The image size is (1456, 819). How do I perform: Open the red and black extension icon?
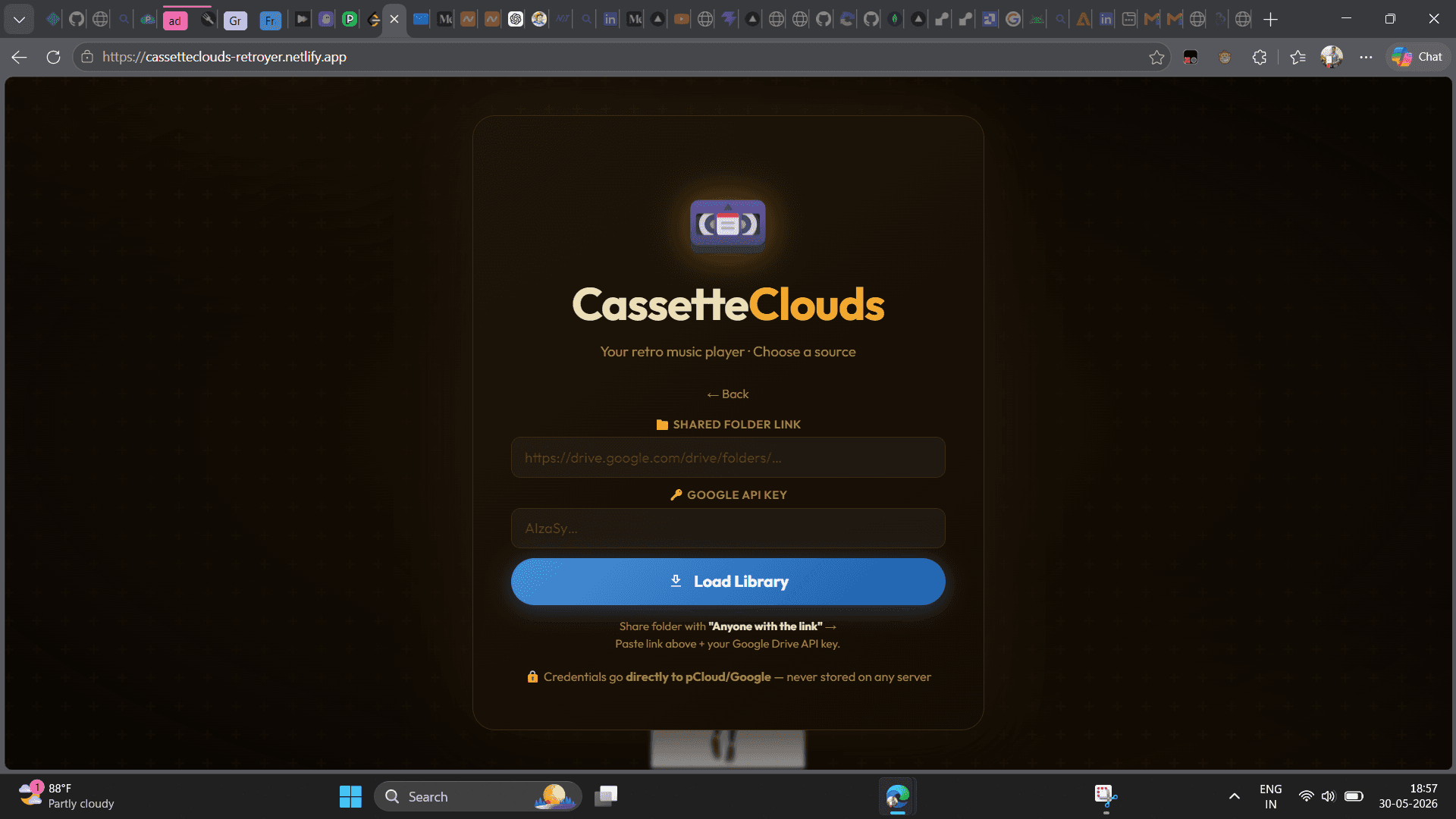(x=1191, y=57)
